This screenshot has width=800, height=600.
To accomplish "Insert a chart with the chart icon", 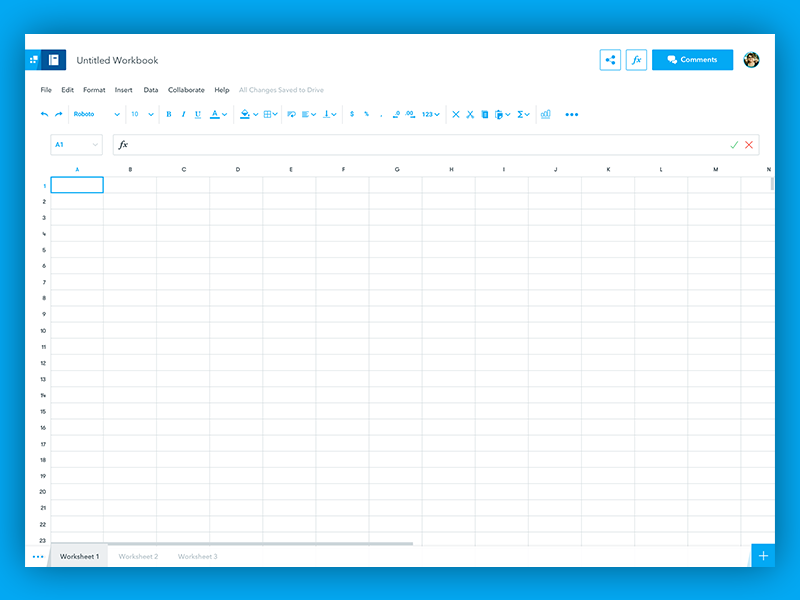I will [x=545, y=114].
